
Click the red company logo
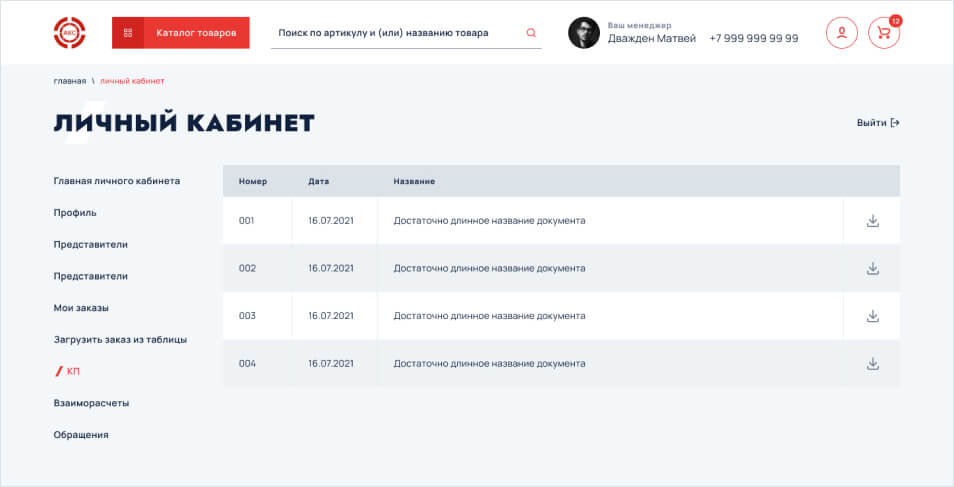click(69, 33)
